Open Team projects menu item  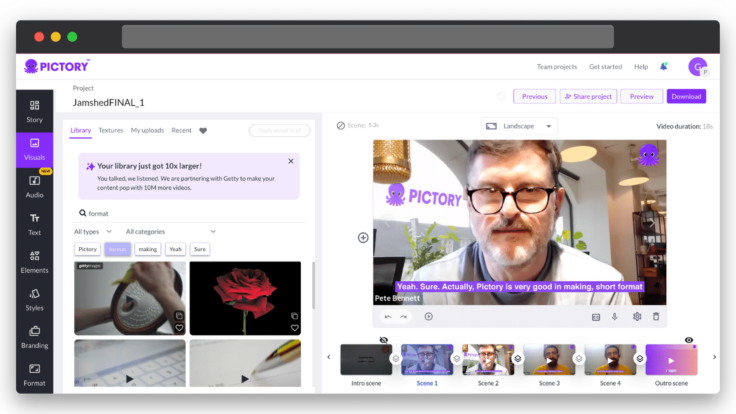pyautogui.click(x=557, y=67)
